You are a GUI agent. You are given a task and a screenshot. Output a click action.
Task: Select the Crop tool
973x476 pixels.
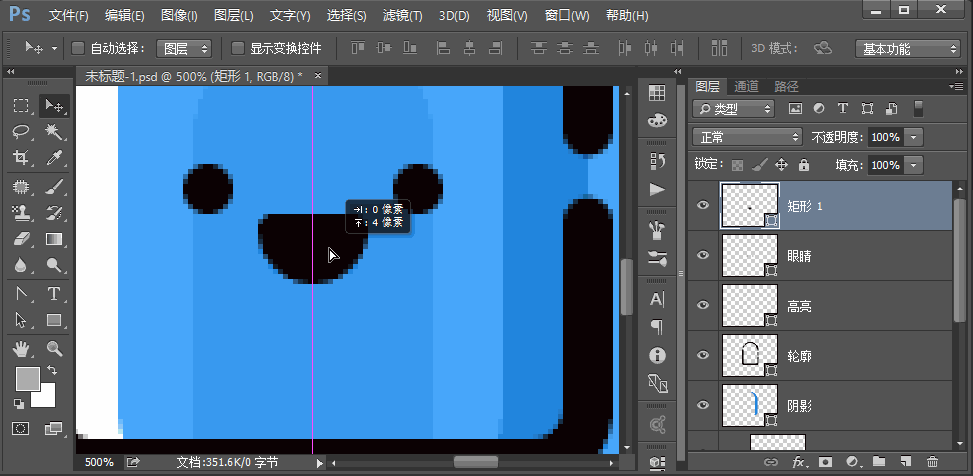point(20,158)
